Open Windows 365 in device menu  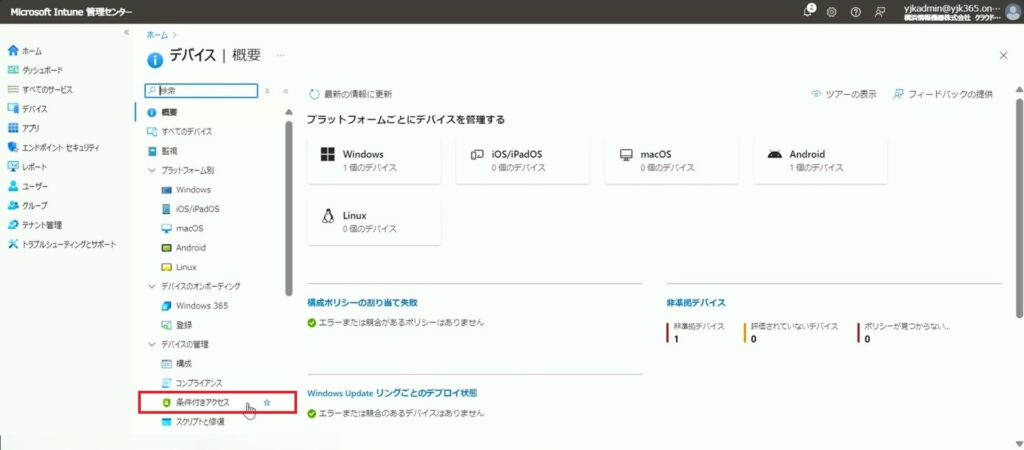click(194, 306)
